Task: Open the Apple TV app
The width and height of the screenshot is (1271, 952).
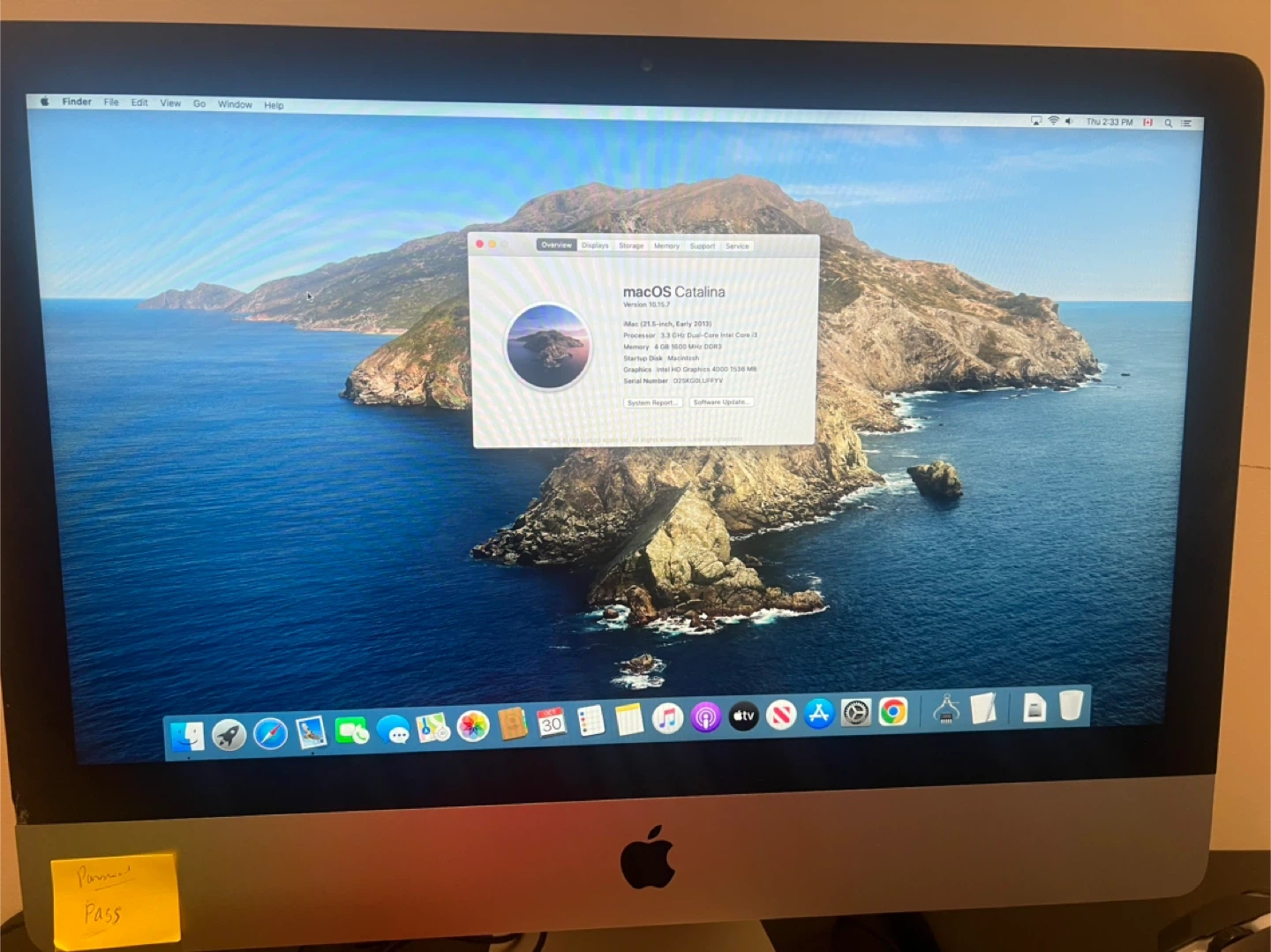Action: 743,716
